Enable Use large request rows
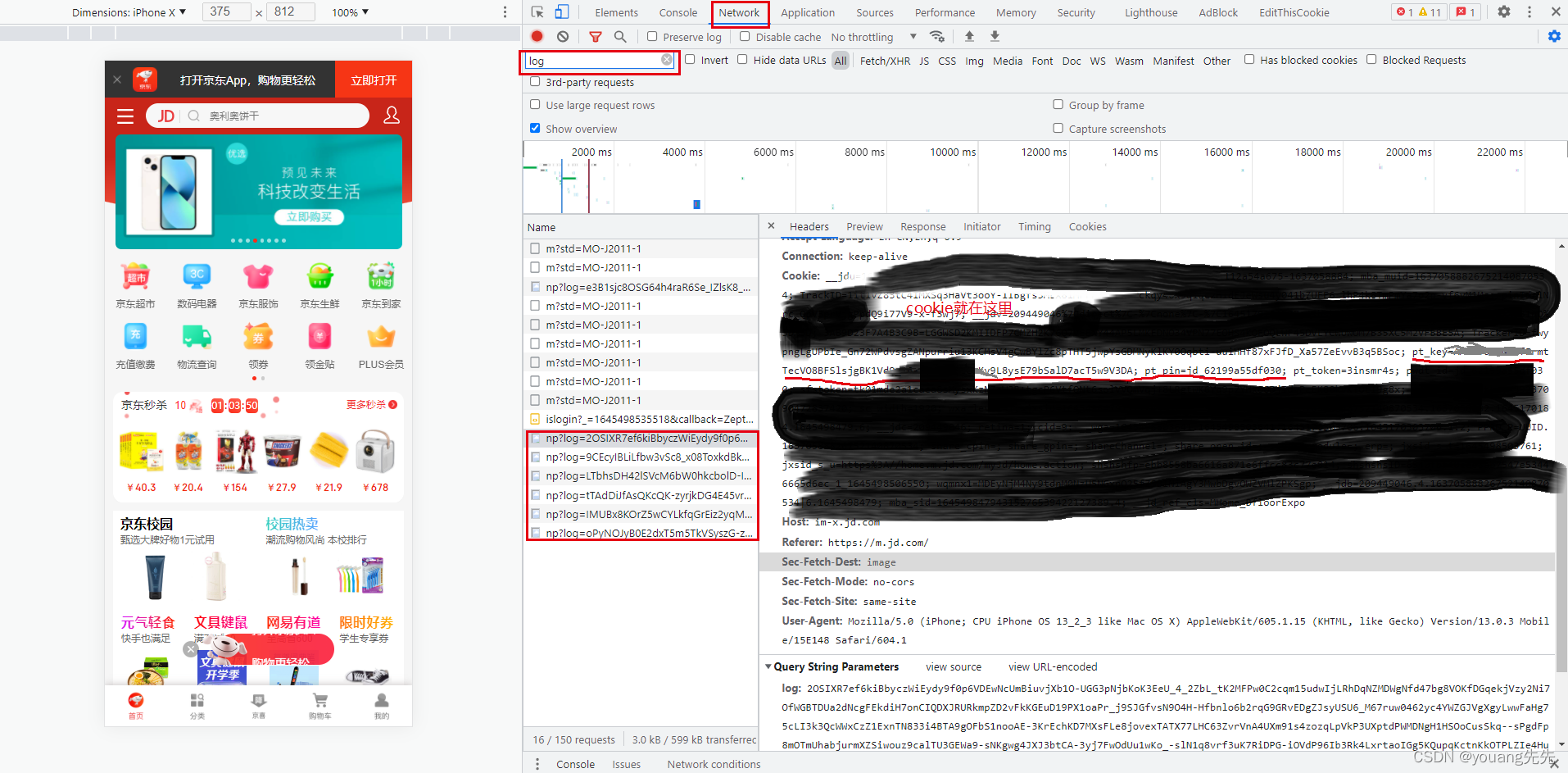The height and width of the screenshot is (773, 1568). point(535,104)
